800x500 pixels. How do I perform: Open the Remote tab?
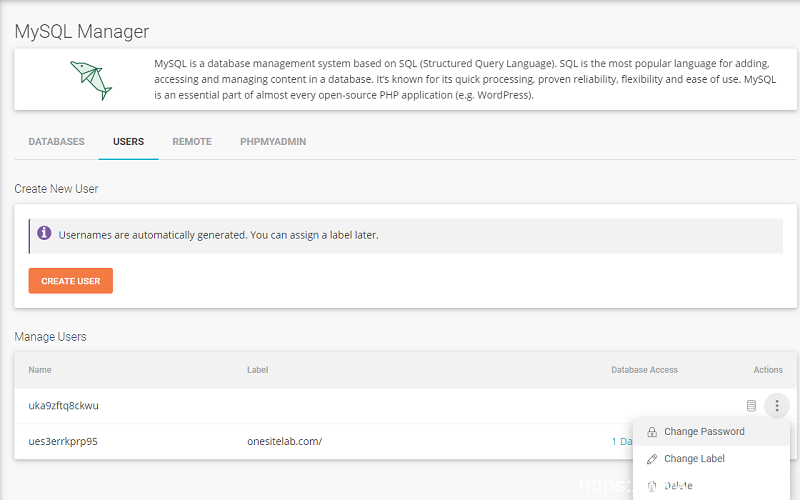[192, 142]
